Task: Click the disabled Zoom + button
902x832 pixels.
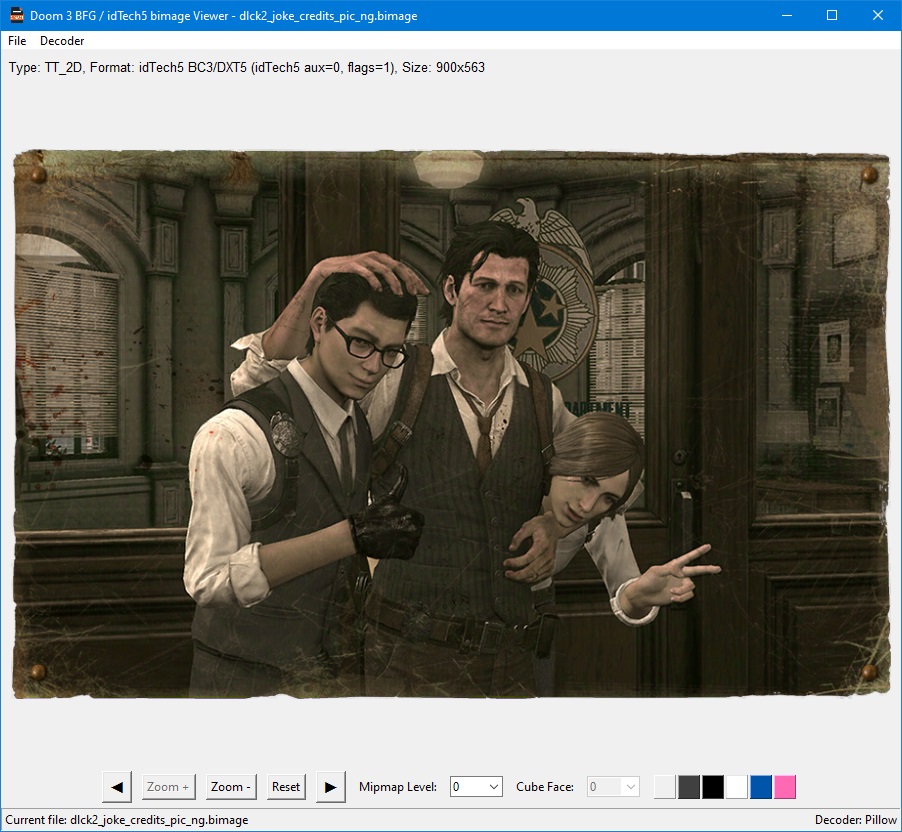Action: (169, 787)
